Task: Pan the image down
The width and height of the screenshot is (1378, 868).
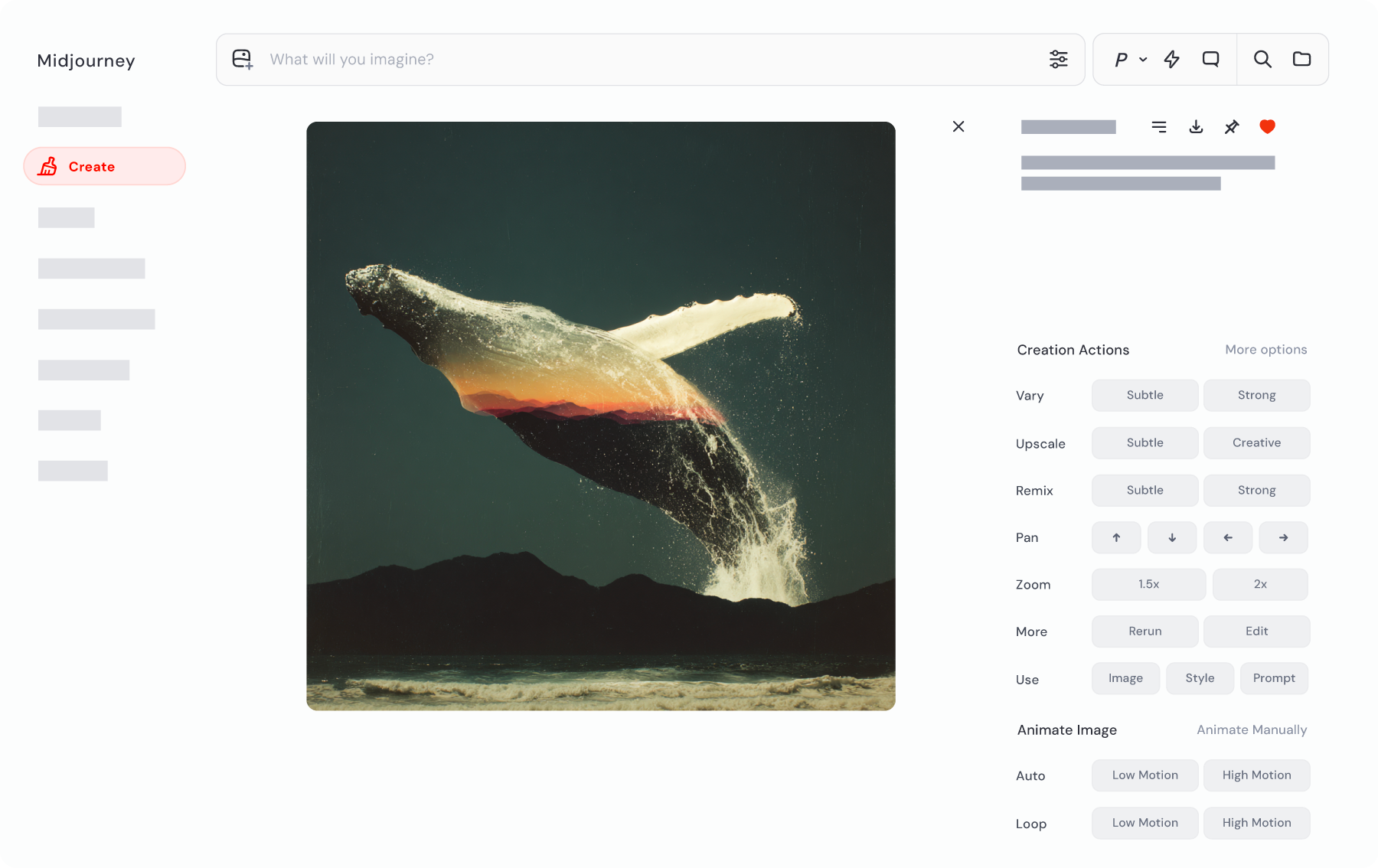Action: 1172,537
